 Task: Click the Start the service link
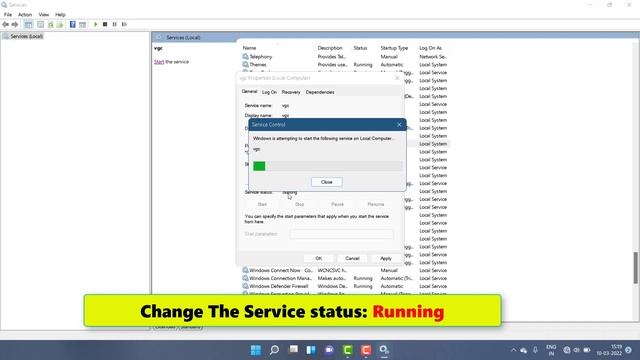click(x=159, y=62)
